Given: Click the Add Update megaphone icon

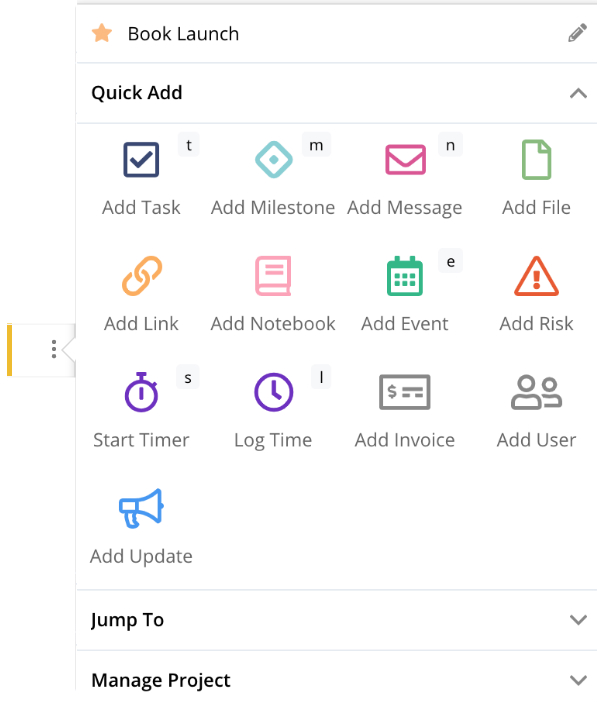Looking at the screenshot, I should coord(141,509).
